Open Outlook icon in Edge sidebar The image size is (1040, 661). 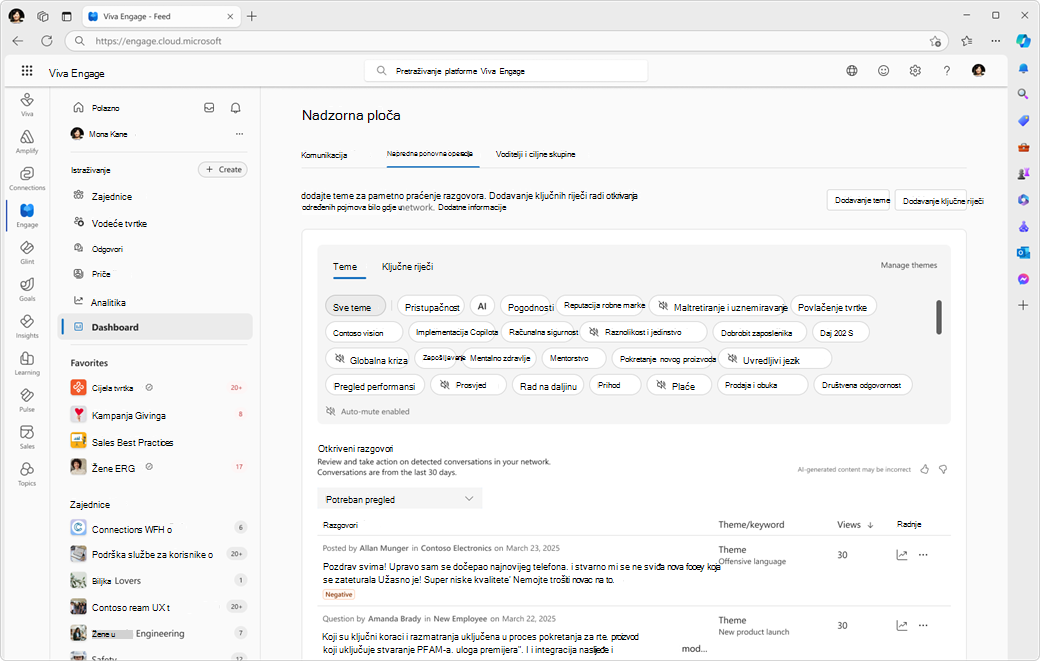pyautogui.click(x=1023, y=253)
